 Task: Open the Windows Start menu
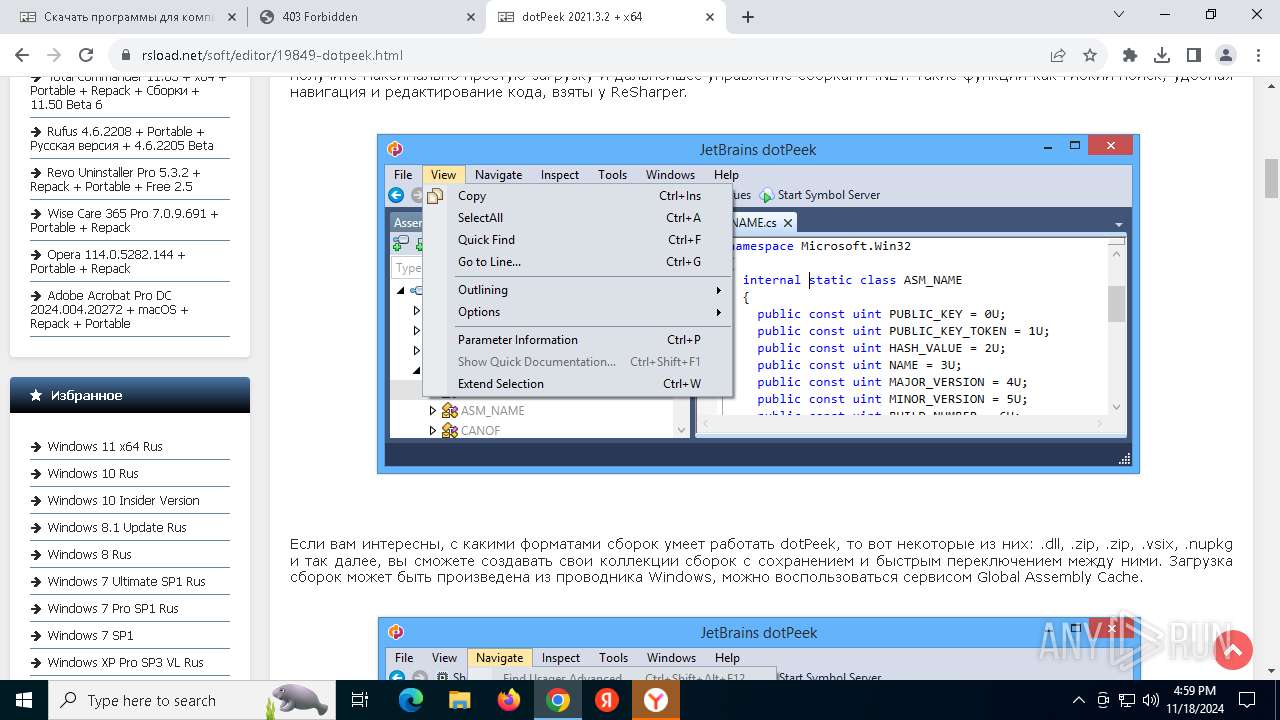click(x=24, y=700)
